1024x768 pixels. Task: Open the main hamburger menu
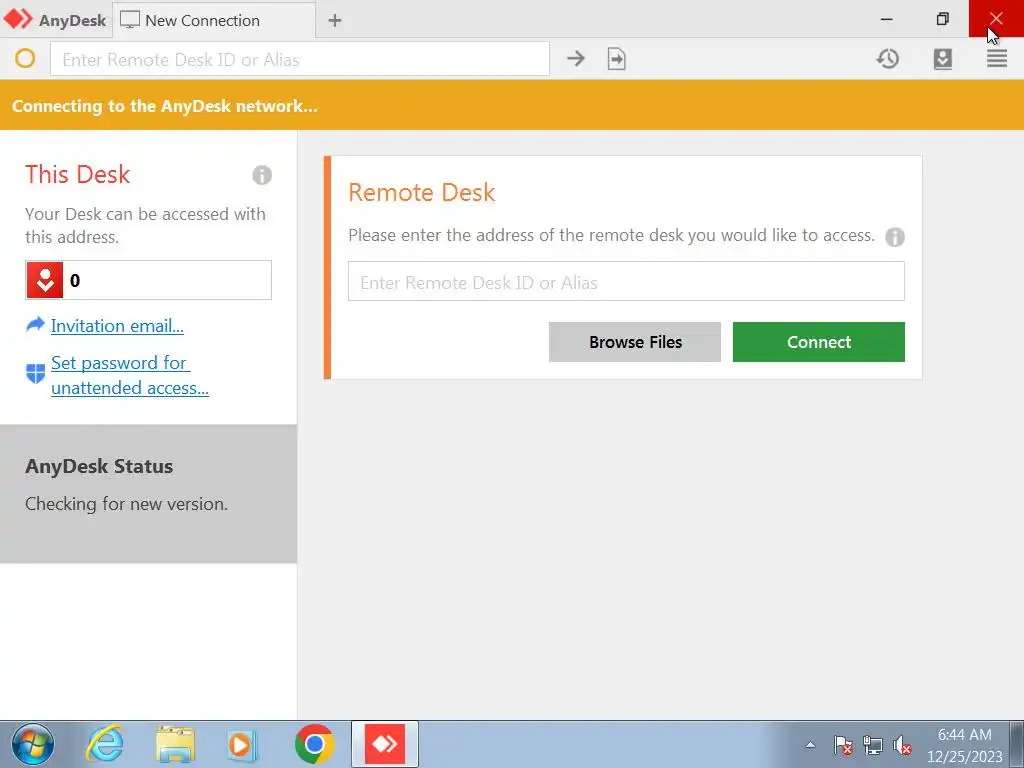click(x=997, y=59)
